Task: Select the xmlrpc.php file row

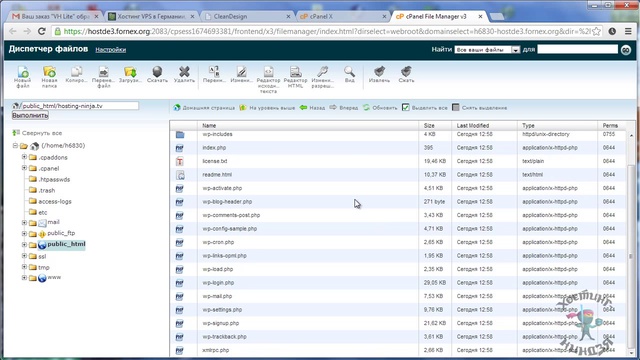Action: (x=398, y=350)
